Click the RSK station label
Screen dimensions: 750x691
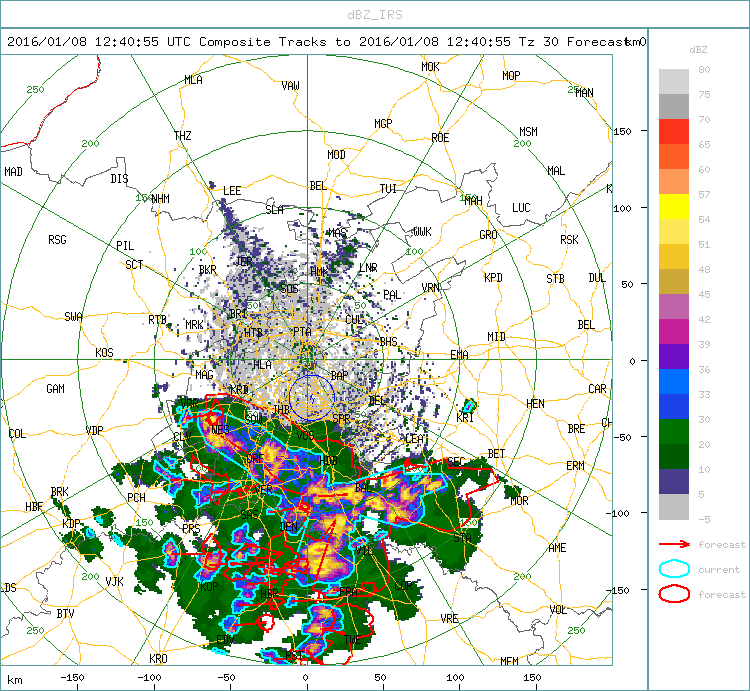[569, 240]
